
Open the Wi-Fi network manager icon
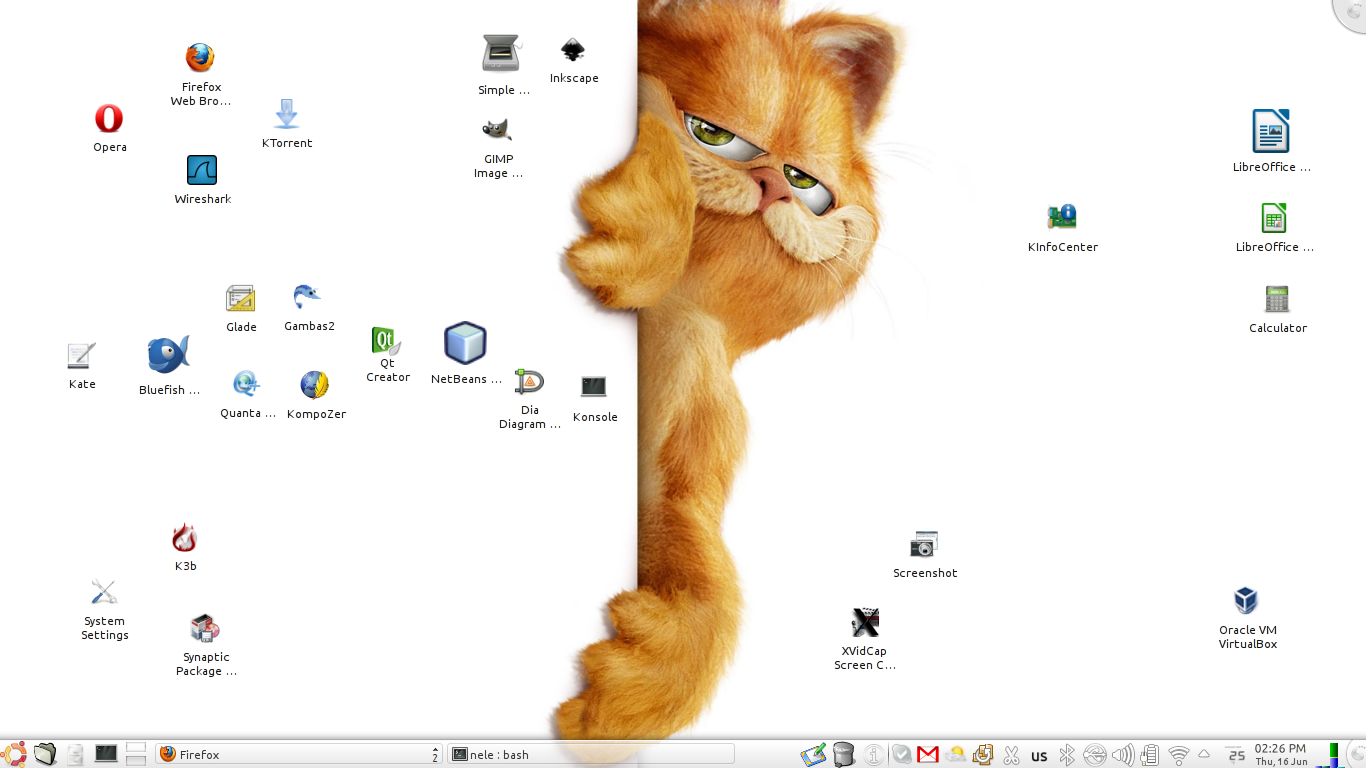click(x=1179, y=755)
